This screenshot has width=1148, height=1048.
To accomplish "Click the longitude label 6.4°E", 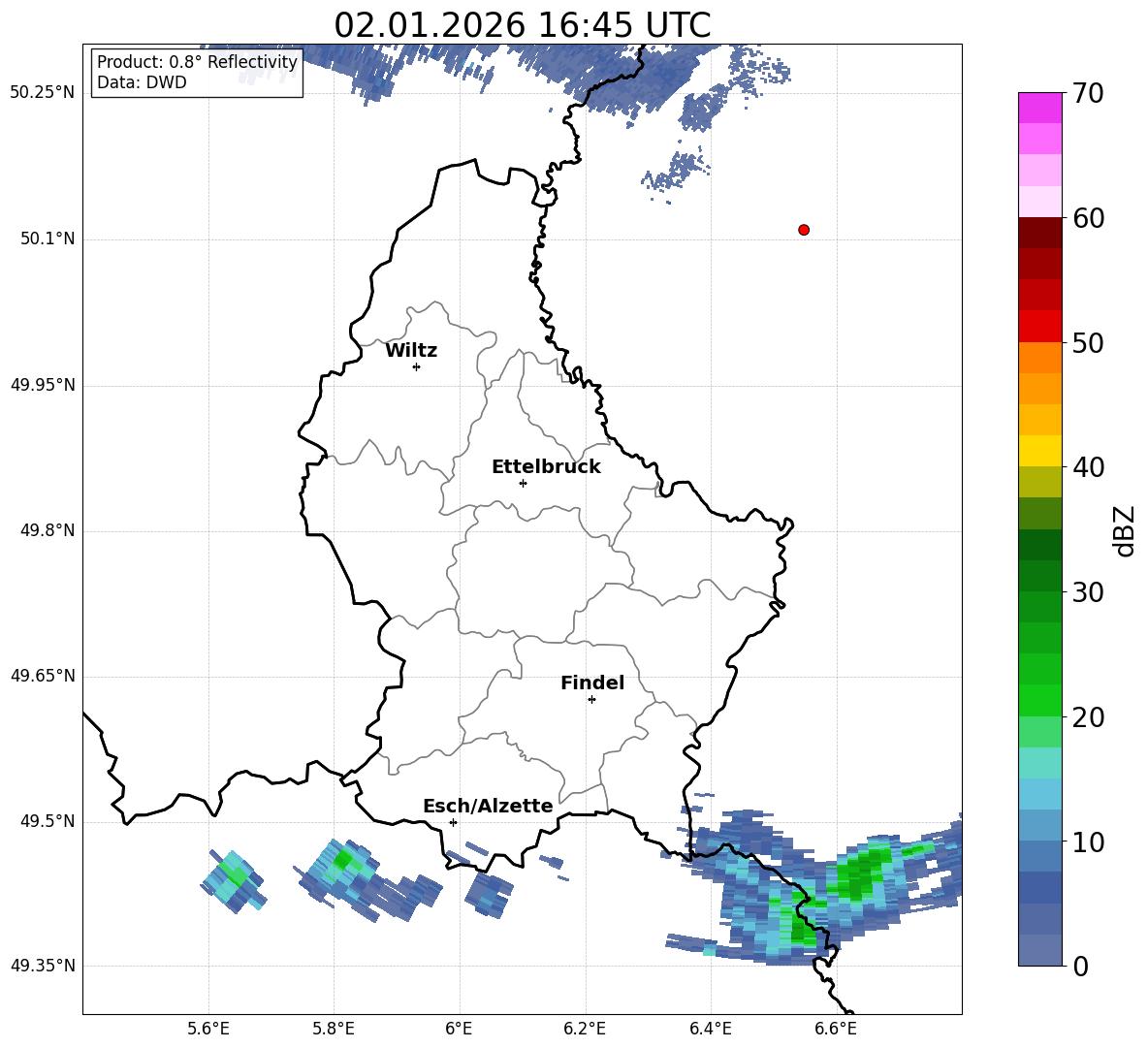I will (710, 1029).
